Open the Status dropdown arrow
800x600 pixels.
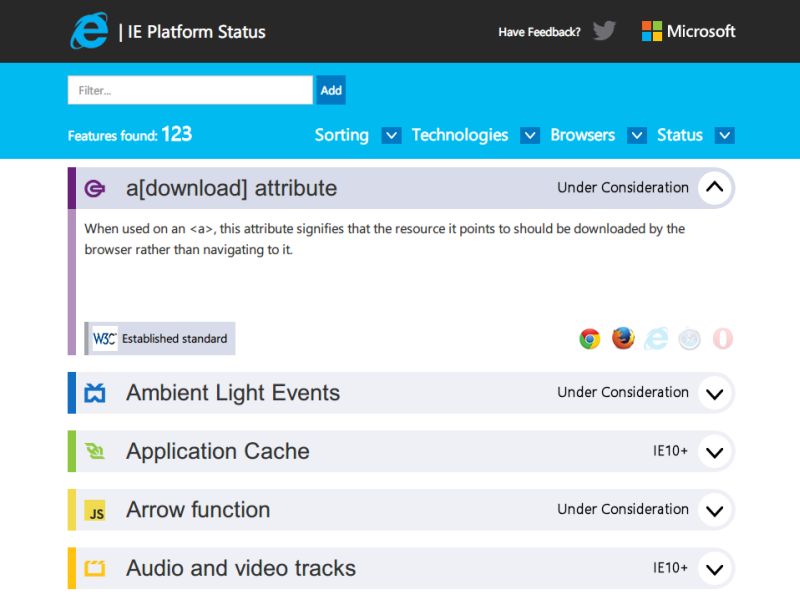click(x=724, y=135)
